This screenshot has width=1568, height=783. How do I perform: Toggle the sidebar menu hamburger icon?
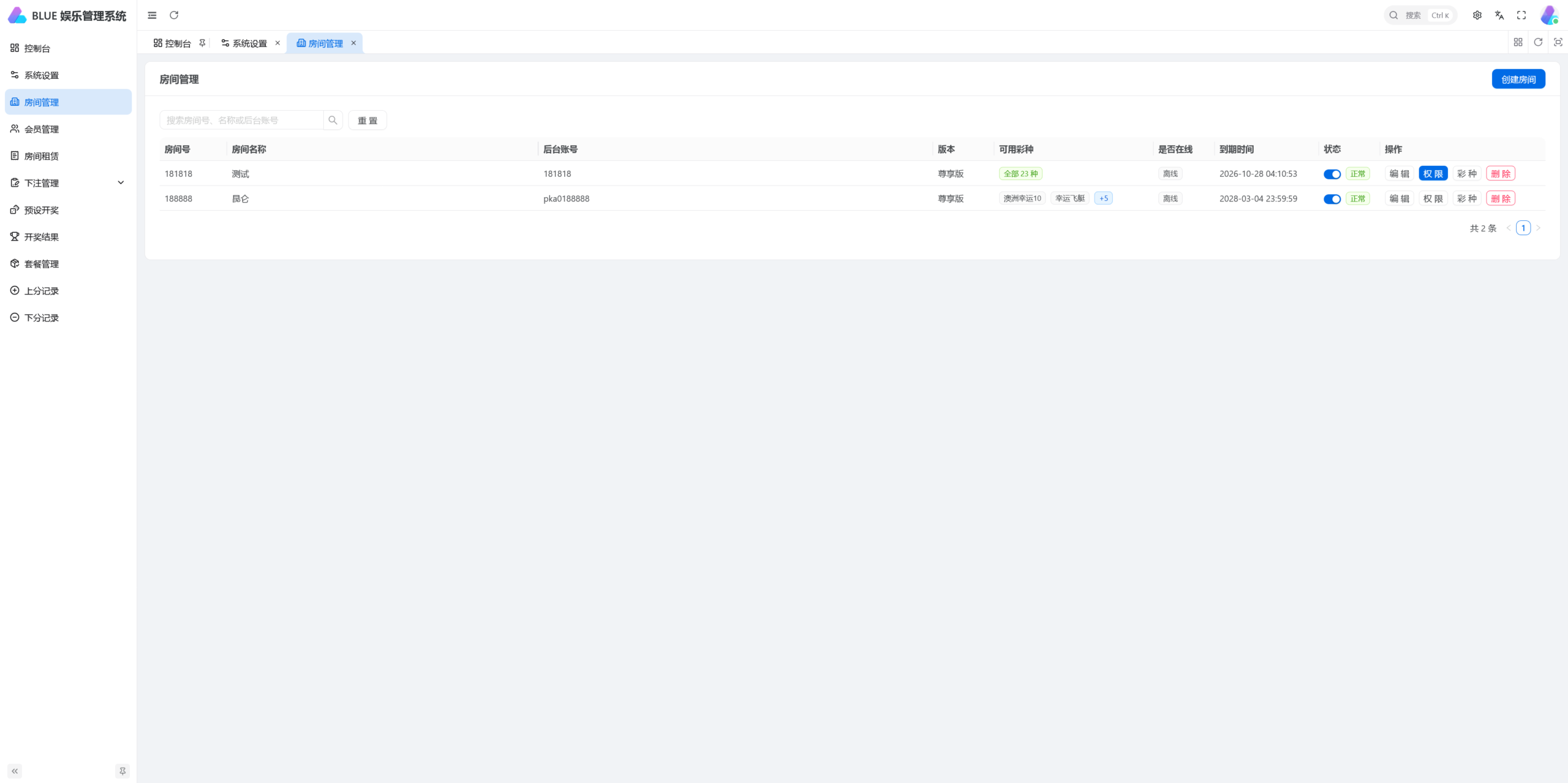(152, 15)
